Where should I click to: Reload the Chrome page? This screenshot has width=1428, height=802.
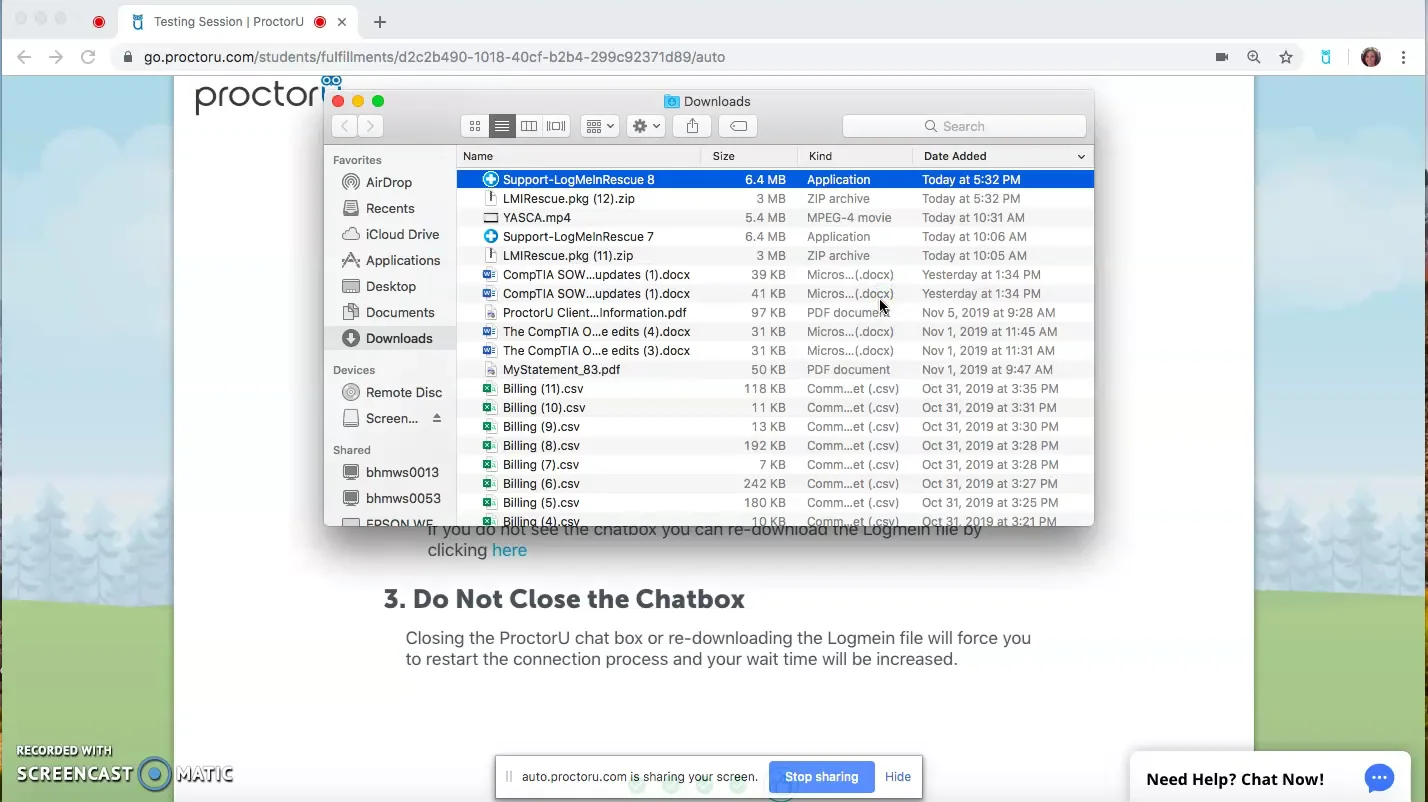(88, 57)
